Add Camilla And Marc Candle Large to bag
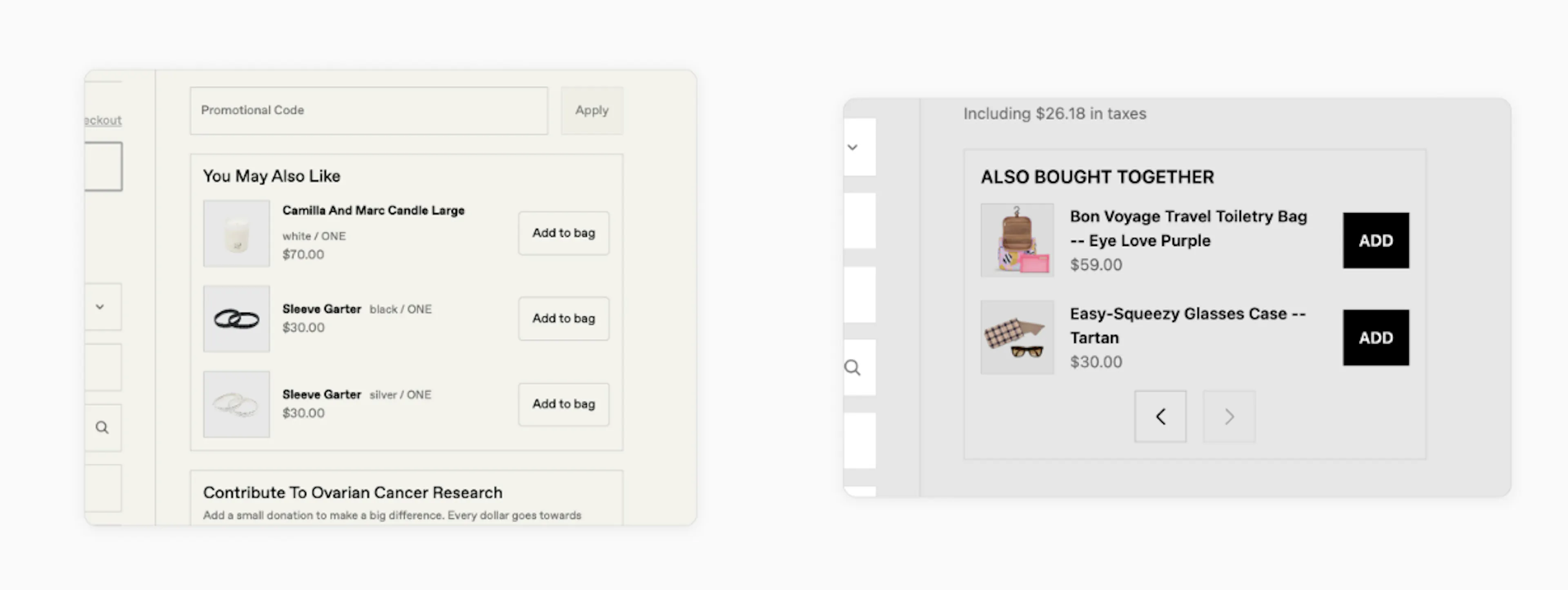 pos(563,233)
